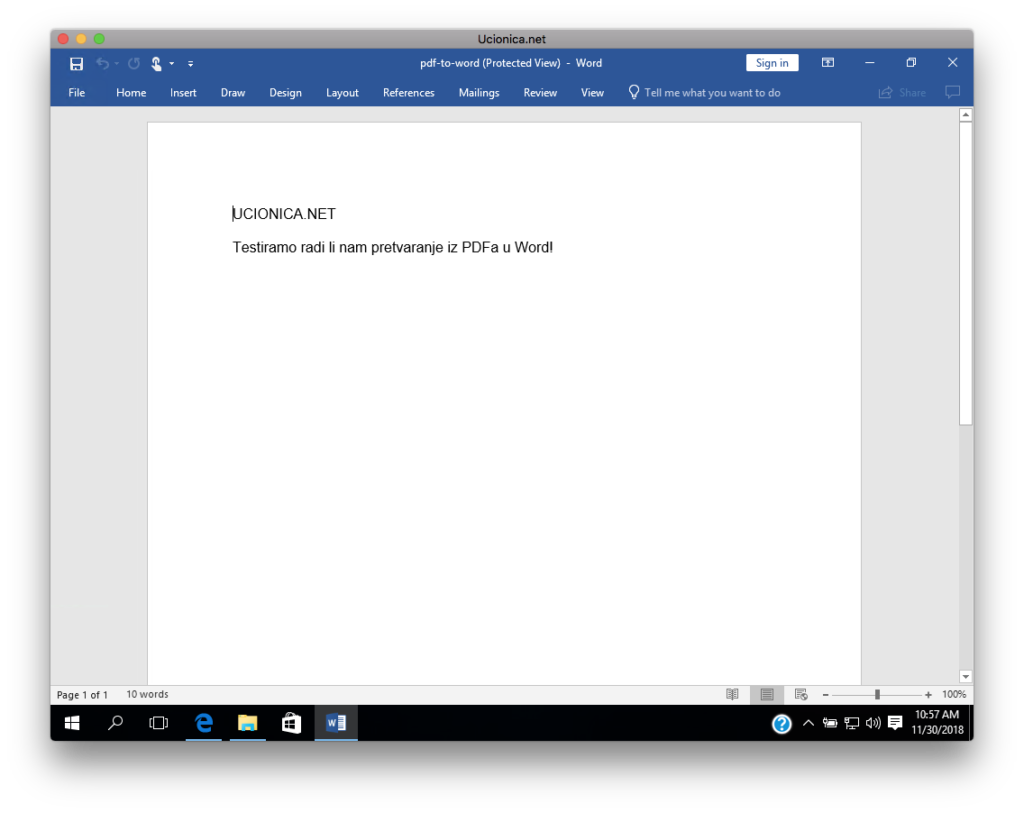Click the Touch/Mouse Mode icon
1024x813 pixels.
click(x=156, y=63)
